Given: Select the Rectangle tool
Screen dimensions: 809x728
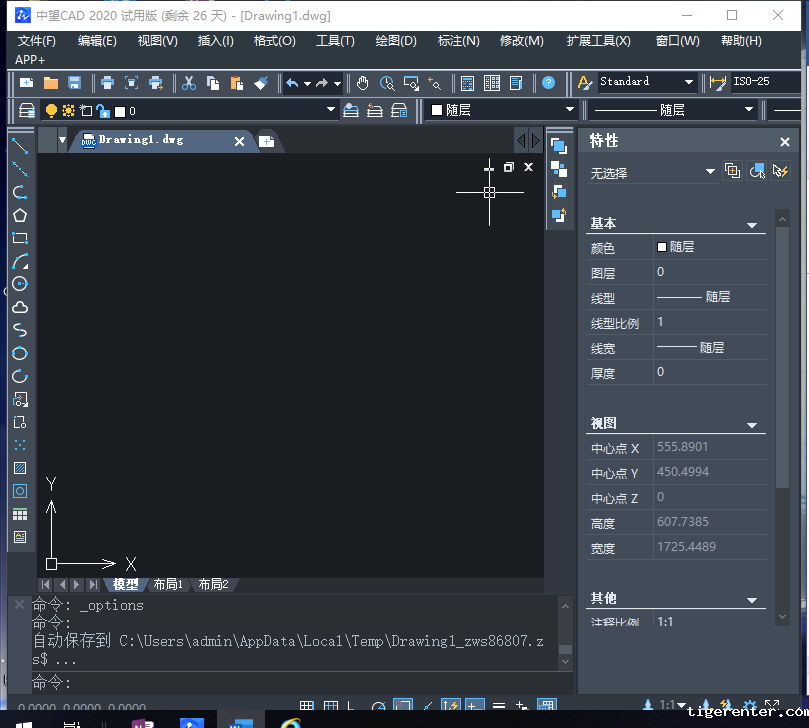Looking at the screenshot, I should point(19,238).
